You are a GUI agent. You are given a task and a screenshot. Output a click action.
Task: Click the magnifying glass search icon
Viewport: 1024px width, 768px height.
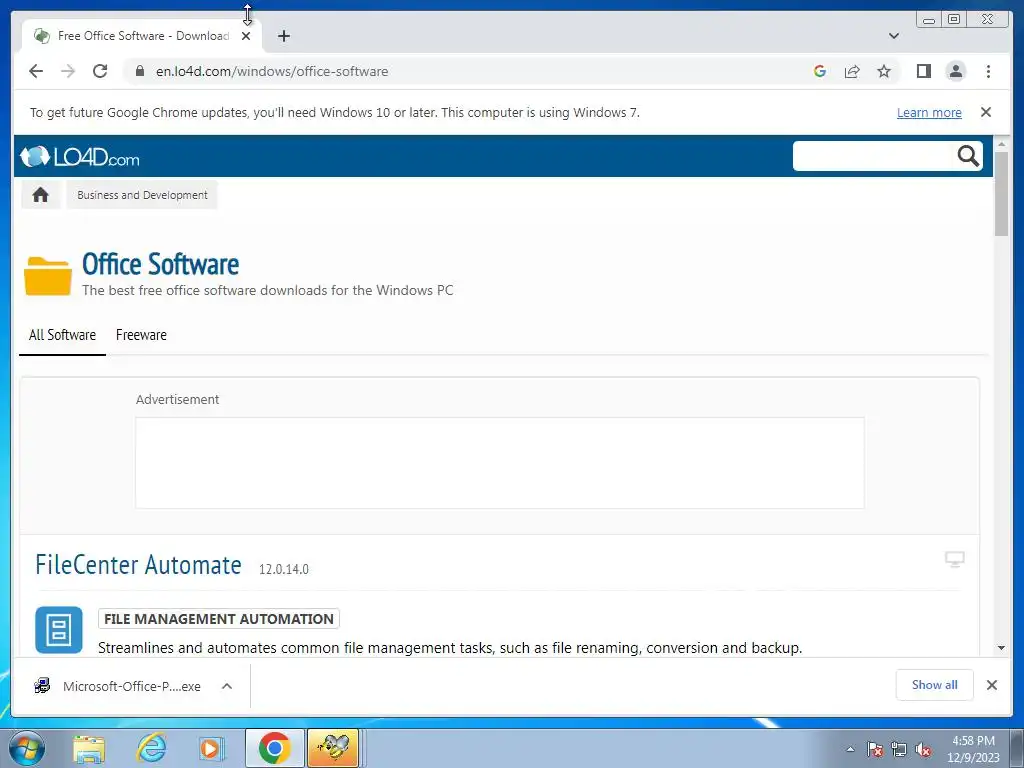coord(968,156)
